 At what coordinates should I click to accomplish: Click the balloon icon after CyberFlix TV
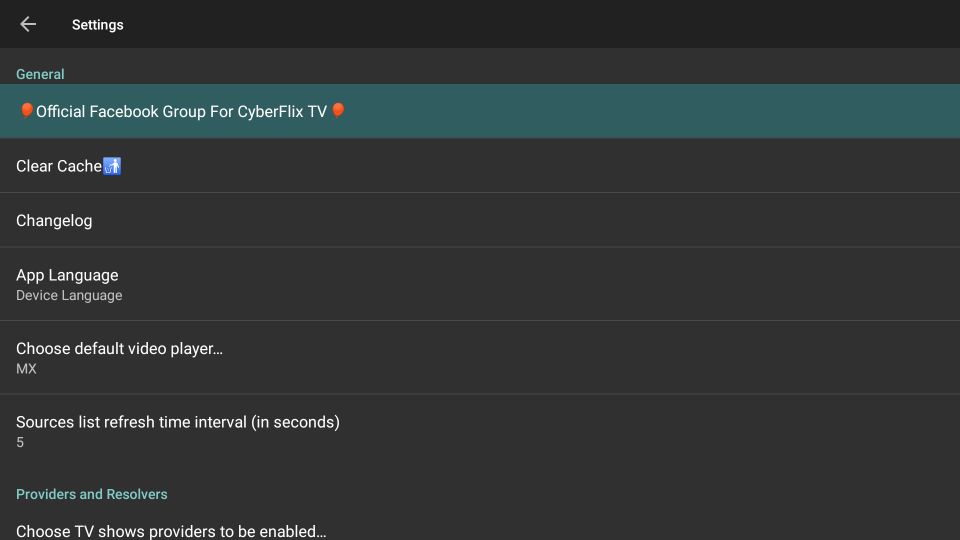pos(338,110)
